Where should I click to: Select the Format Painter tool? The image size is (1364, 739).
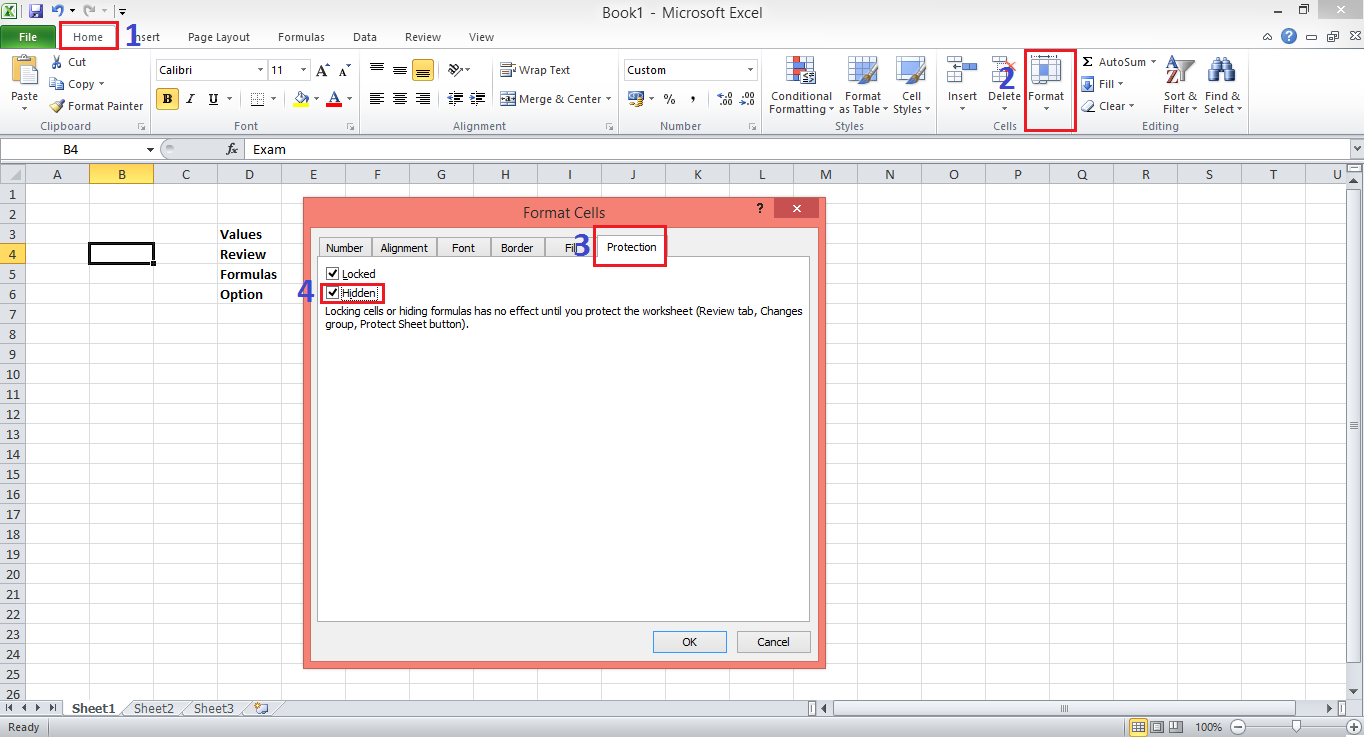(96, 105)
